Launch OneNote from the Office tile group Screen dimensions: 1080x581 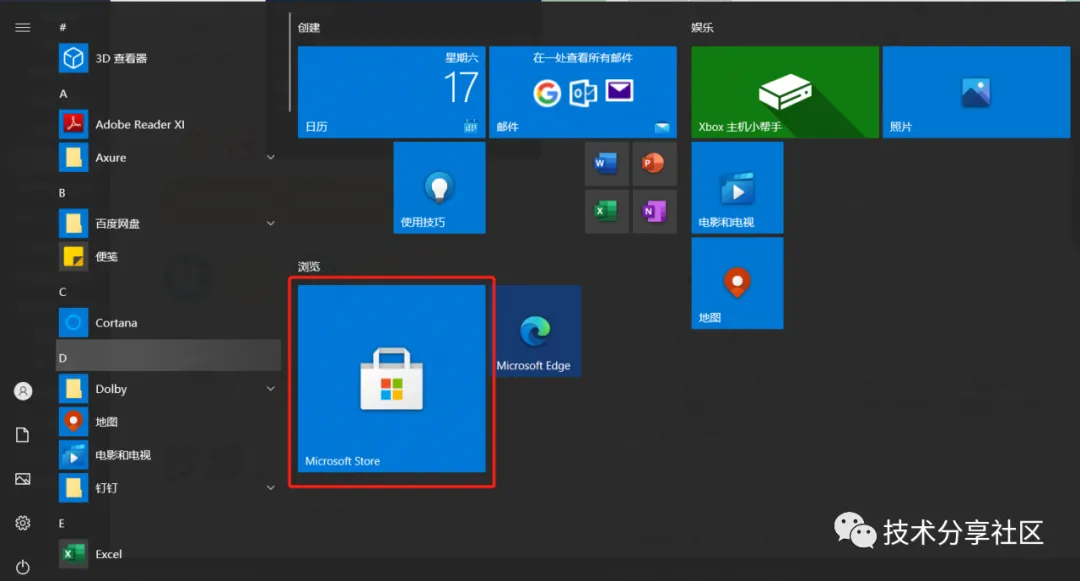pos(654,211)
